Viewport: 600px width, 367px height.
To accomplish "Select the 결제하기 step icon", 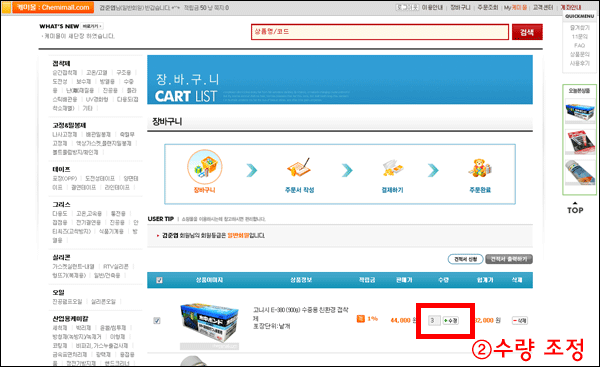I will 393,168.
